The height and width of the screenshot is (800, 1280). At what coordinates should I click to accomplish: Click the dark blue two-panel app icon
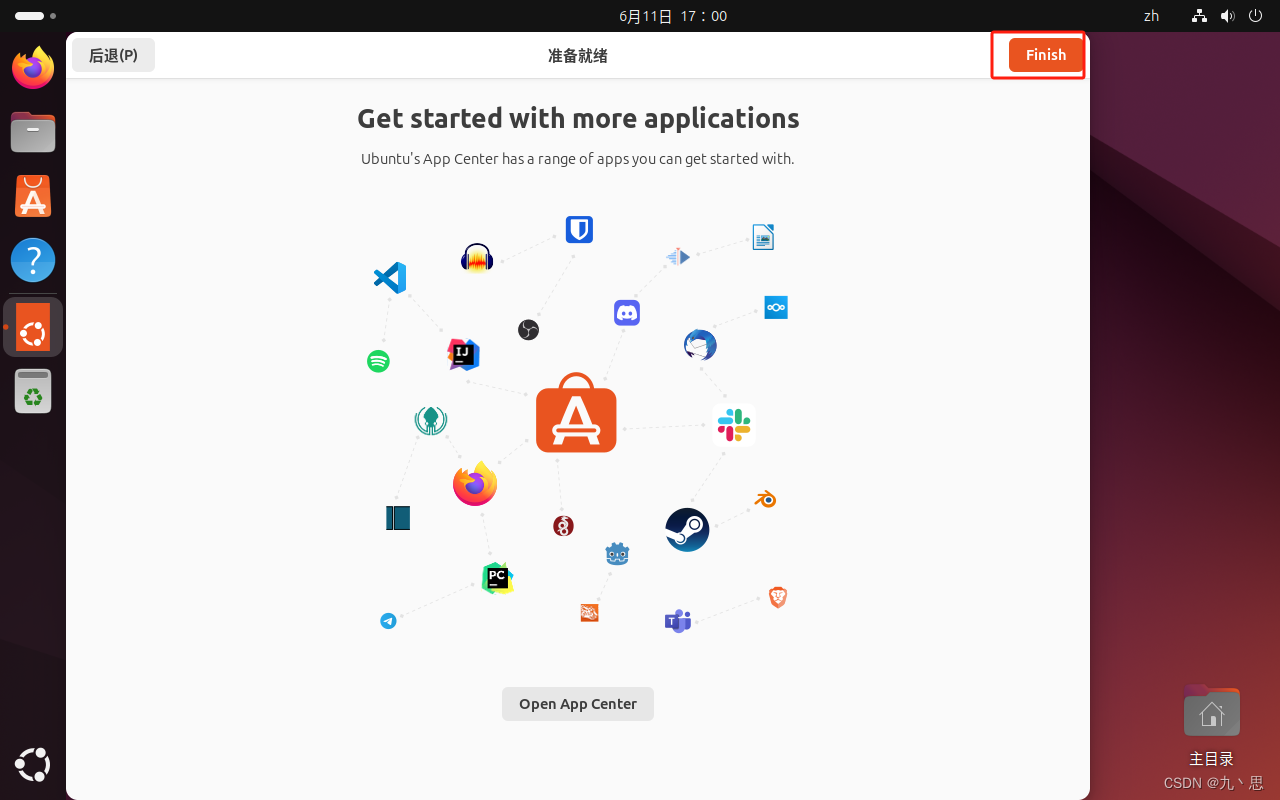[x=398, y=518]
